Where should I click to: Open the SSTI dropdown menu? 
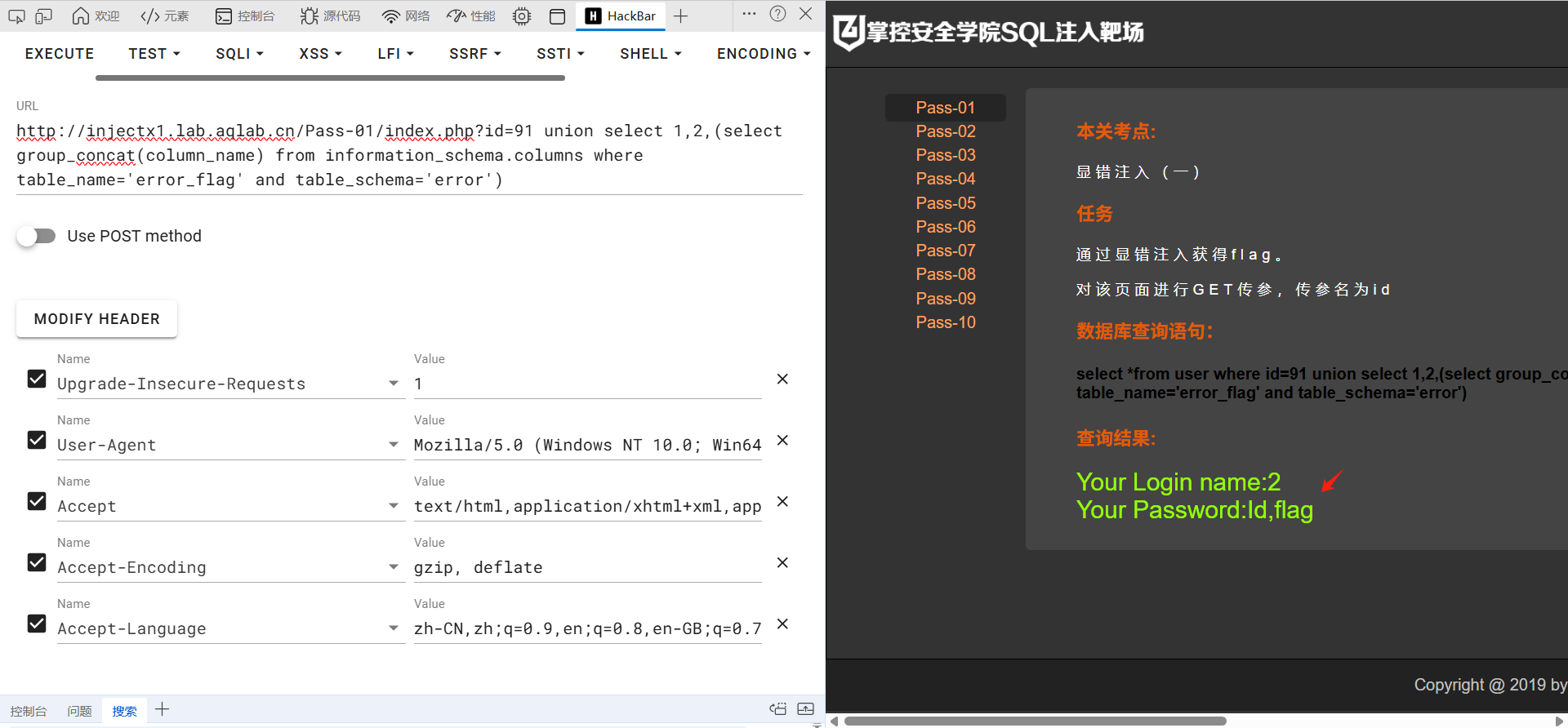(x=560, y=54)
